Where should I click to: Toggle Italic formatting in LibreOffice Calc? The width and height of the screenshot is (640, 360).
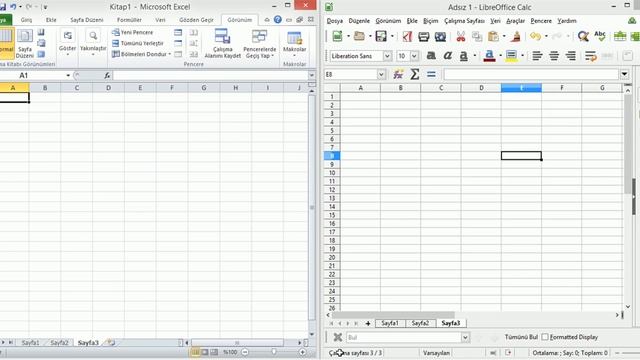coord(447,56)
